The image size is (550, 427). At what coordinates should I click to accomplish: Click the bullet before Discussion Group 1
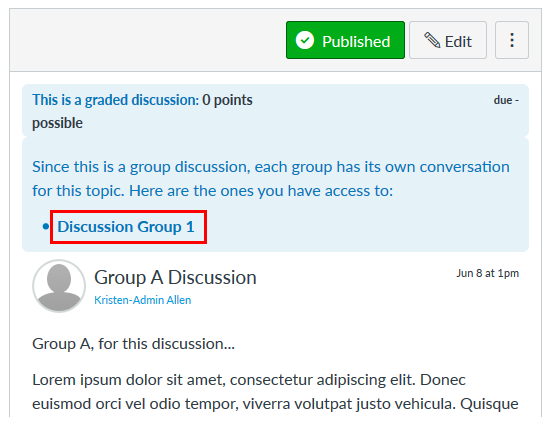[46, 227]
